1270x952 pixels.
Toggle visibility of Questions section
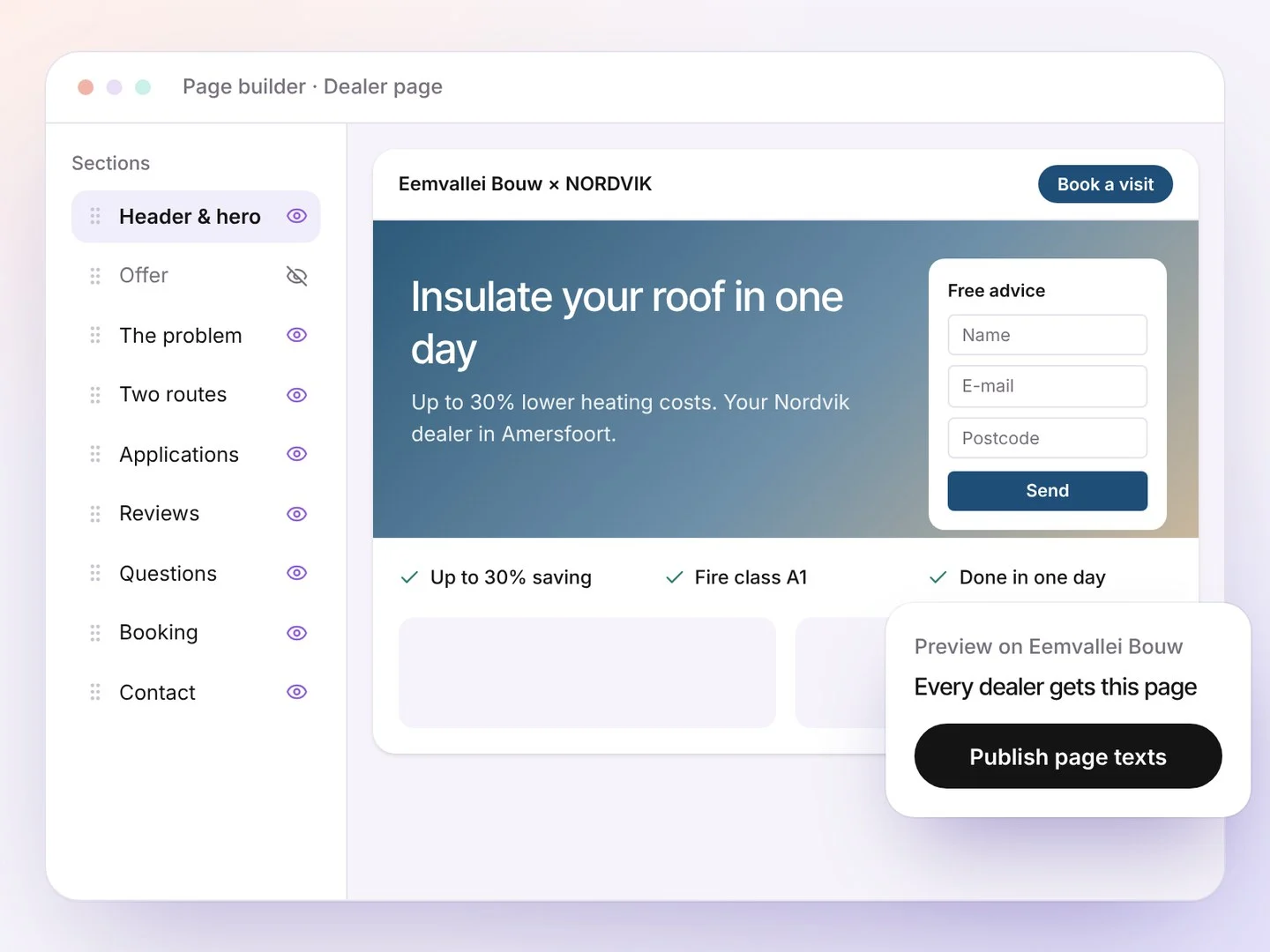pos(297,573)
